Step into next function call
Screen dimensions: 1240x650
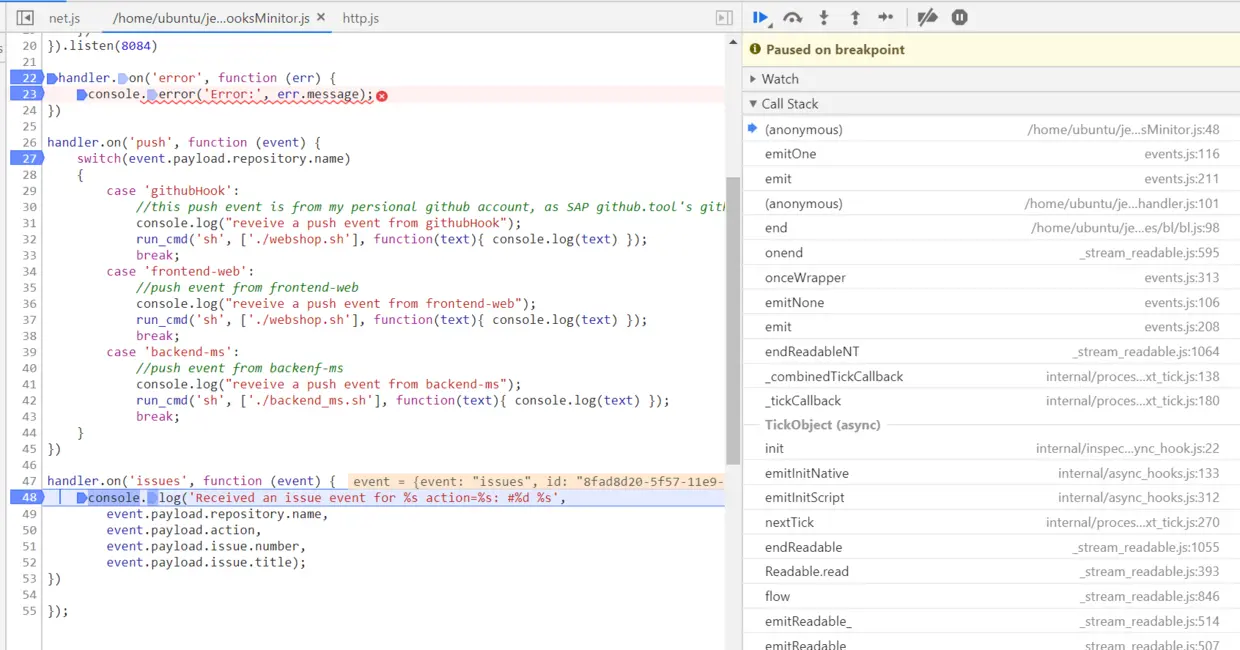[x=824, y=17]
